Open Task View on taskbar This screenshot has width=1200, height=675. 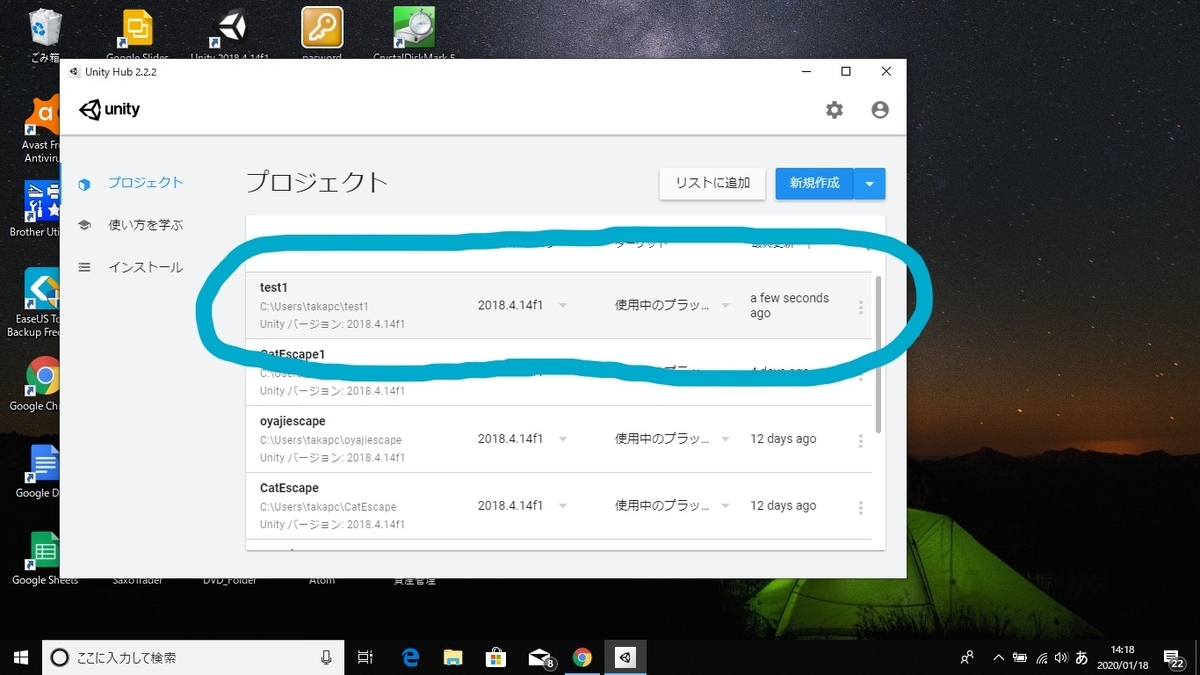(x=365, y=657)
